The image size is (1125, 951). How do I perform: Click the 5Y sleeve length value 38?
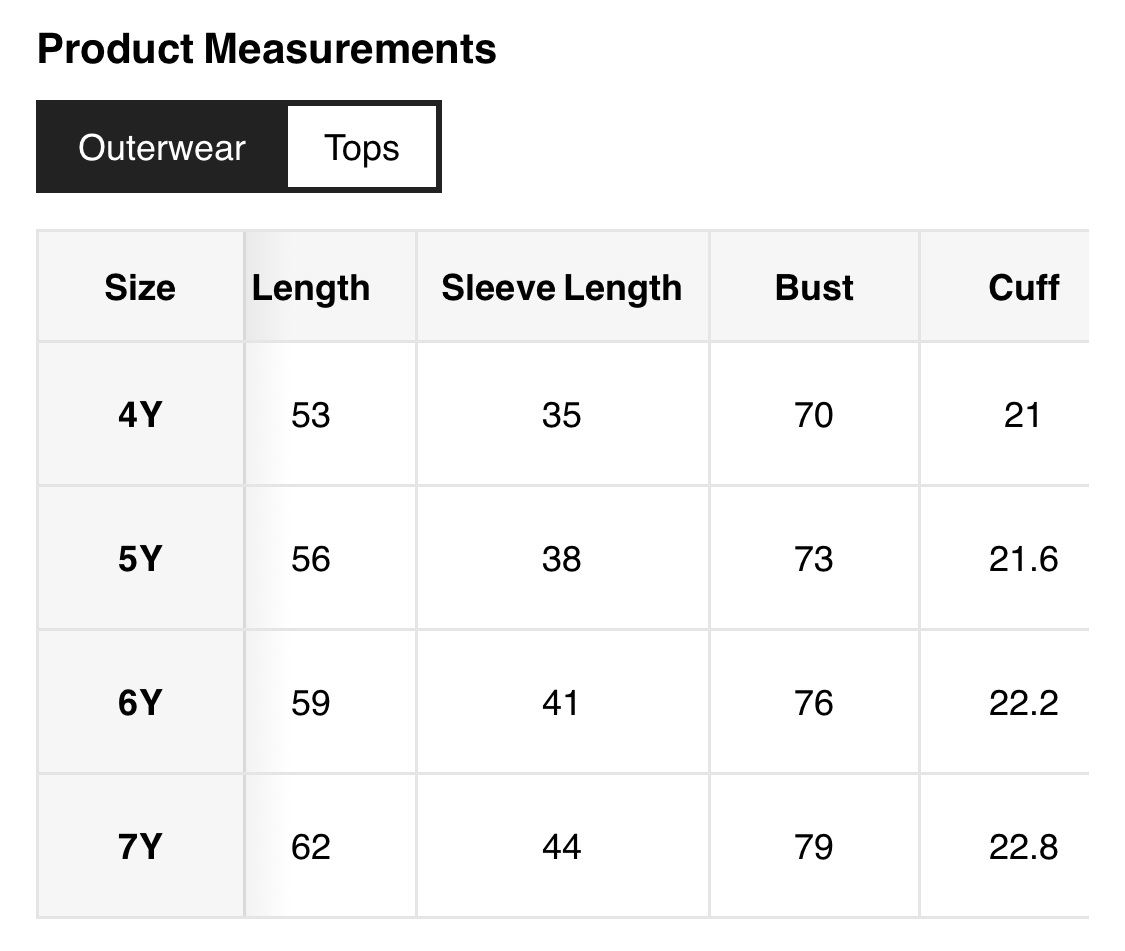pos(562,558)
